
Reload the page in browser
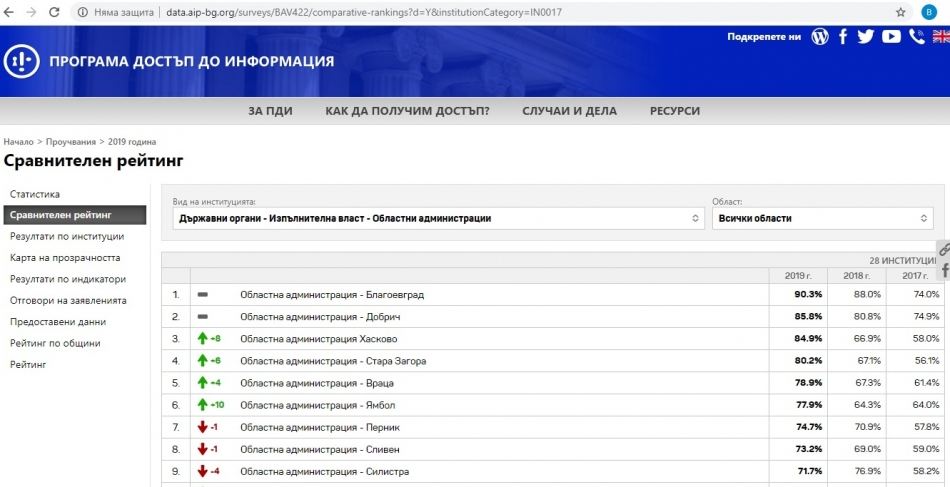(x=55, y=12)
